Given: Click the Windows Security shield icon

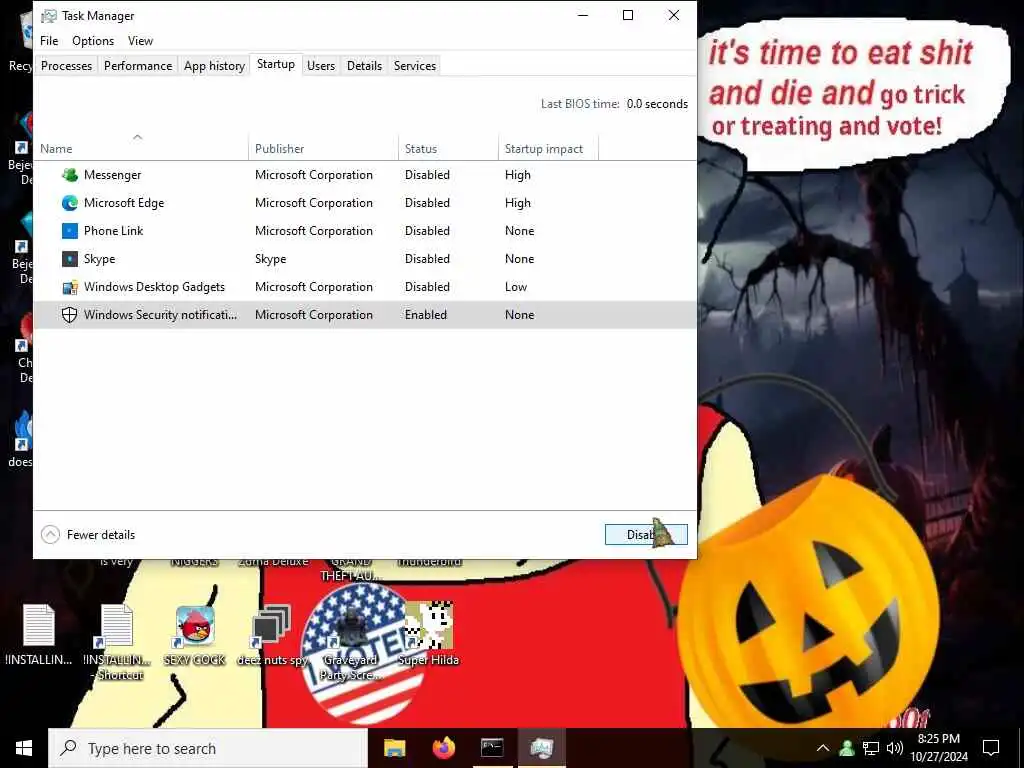Looking at the screenshot, I should pos(69,315).
